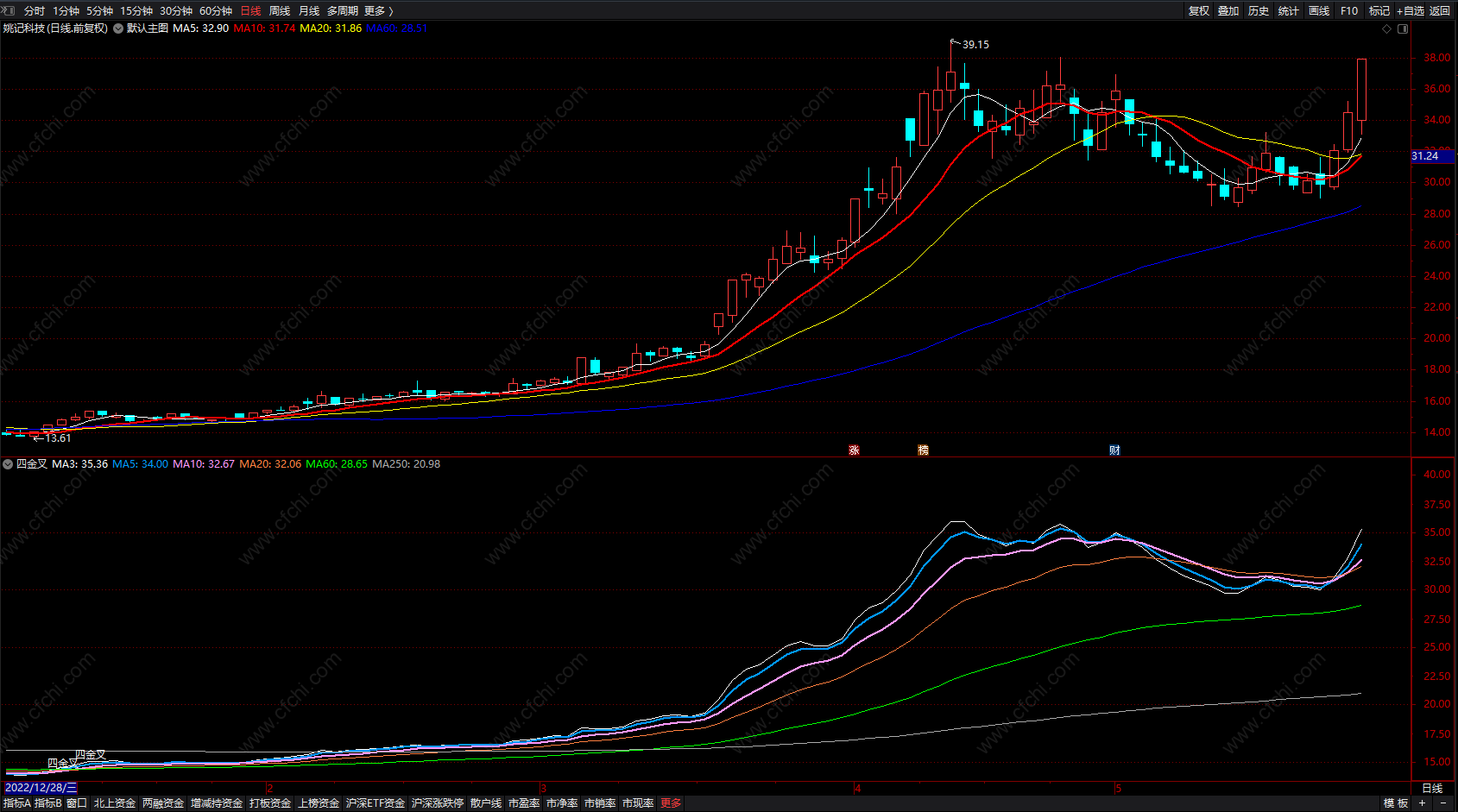
Task: Select 沪深涨跌停 indicator tab
Action: [x=438, y=803]
